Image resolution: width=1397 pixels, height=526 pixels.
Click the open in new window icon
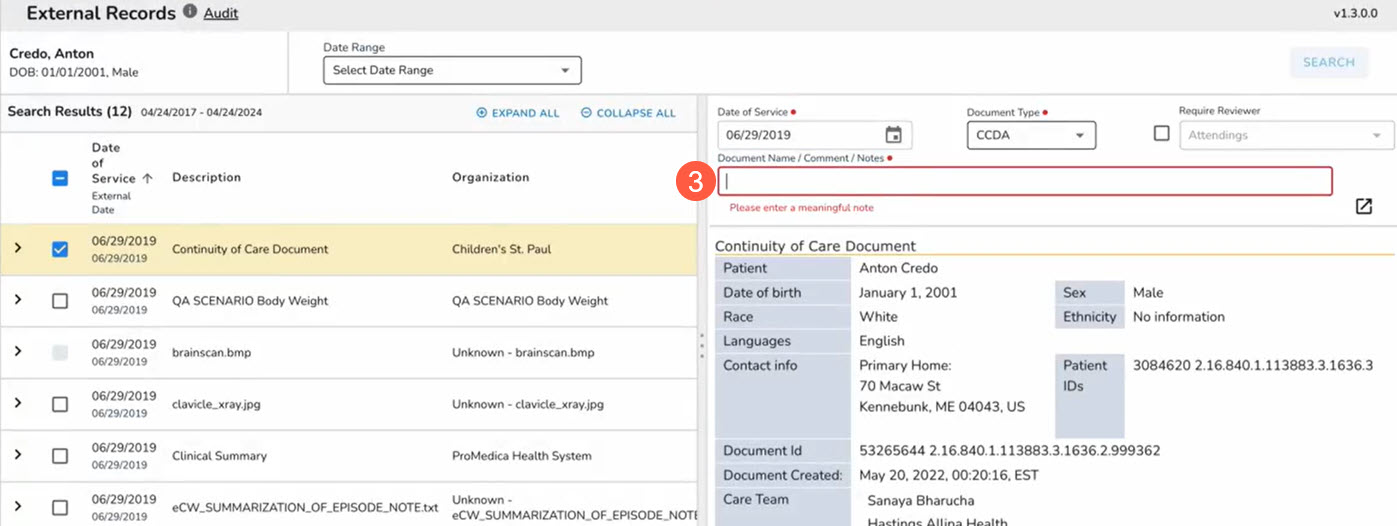1364,206
